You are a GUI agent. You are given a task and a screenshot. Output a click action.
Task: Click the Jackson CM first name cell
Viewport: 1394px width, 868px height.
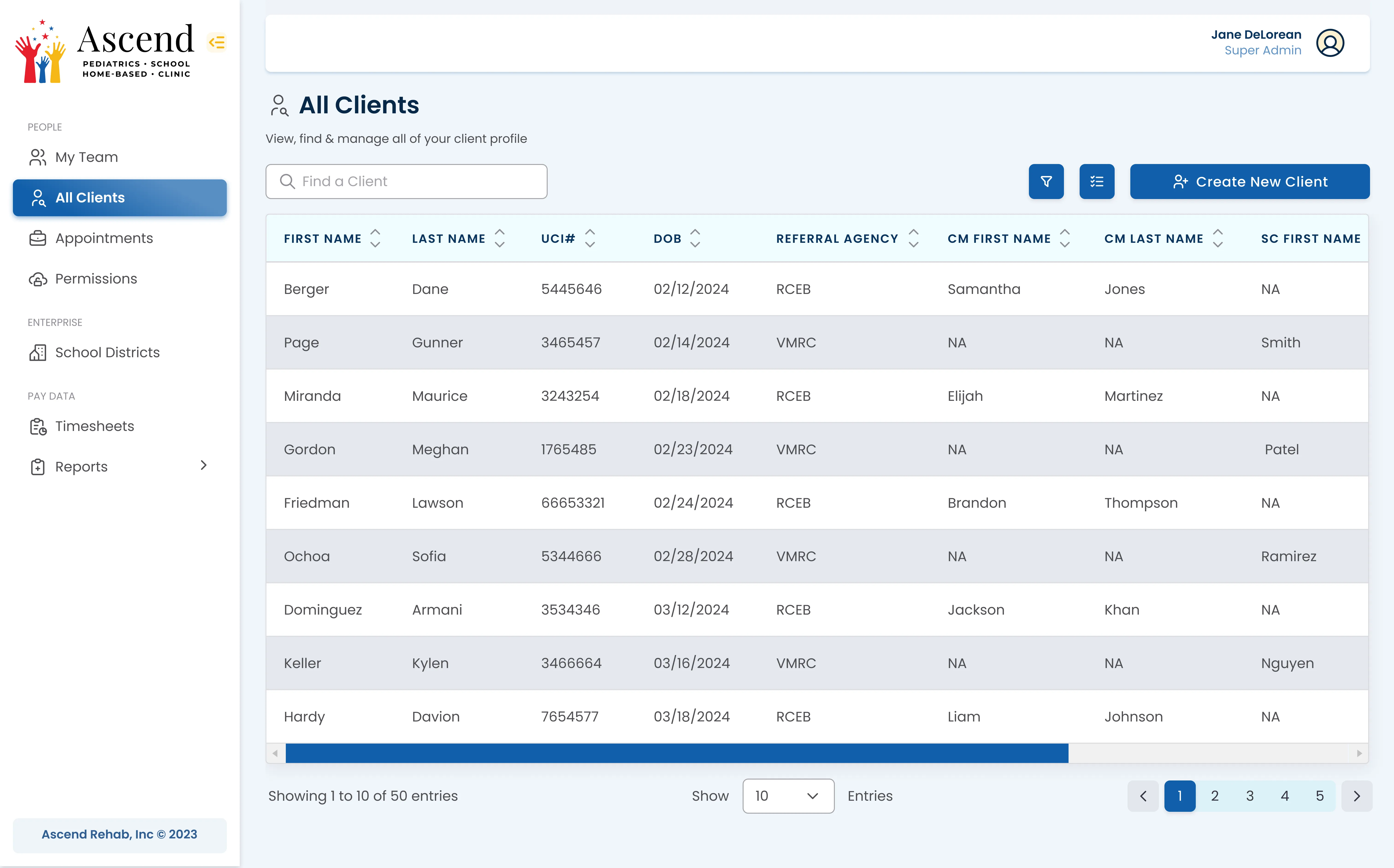(x=976, y=610)
